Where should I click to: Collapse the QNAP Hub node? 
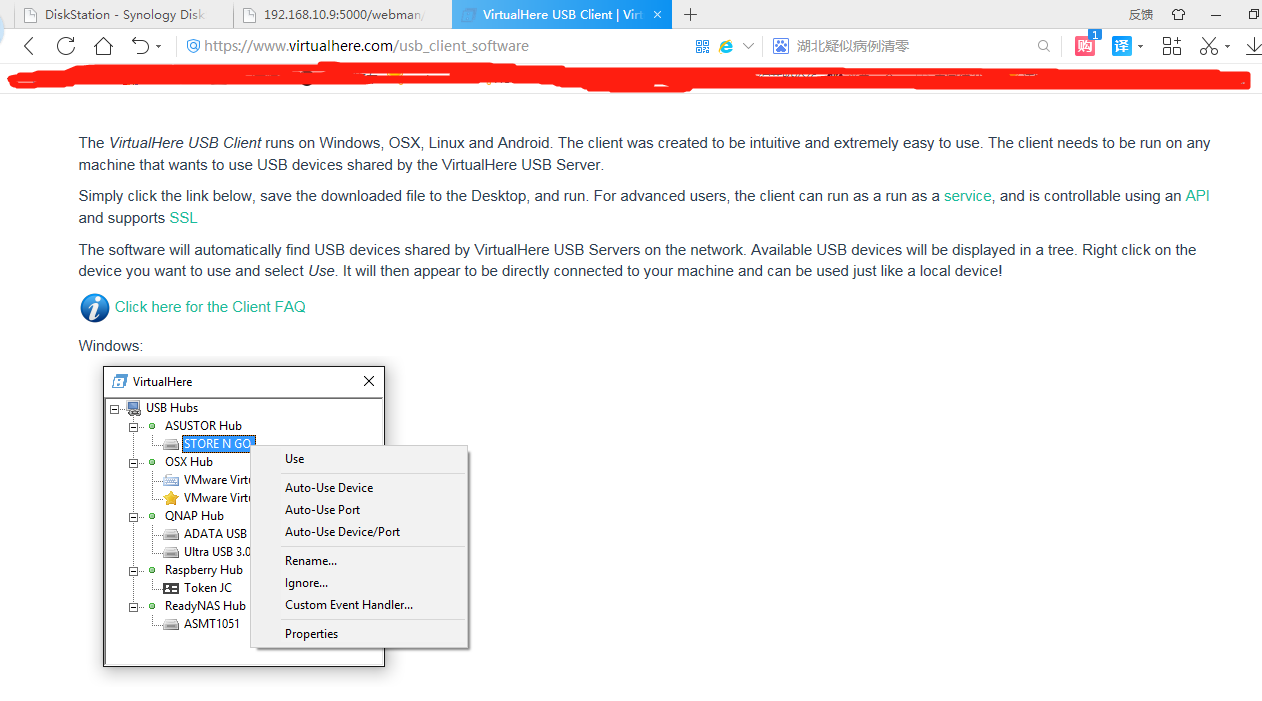[134, 516]
